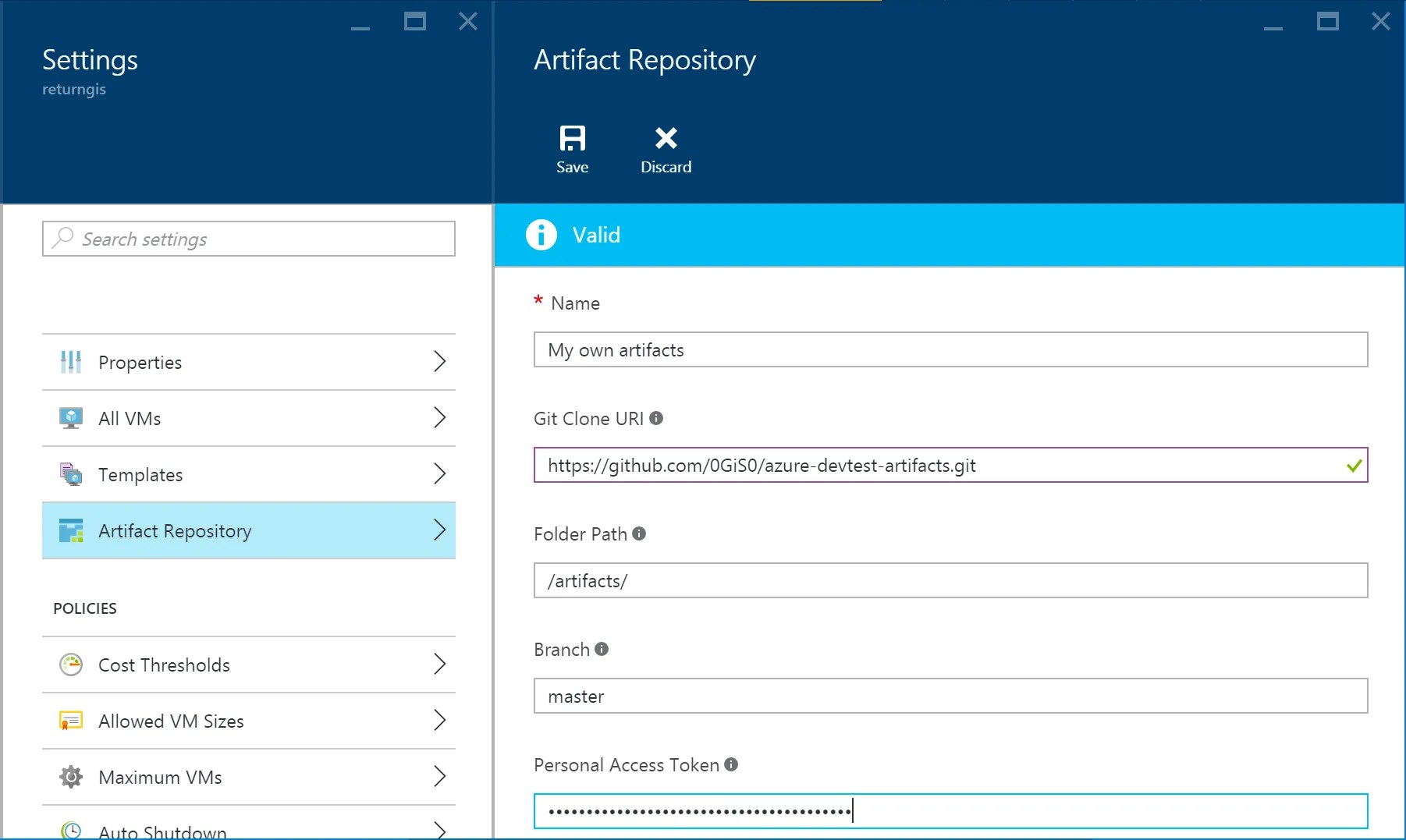Image resolution: width=1406 pixels, height=840 pixels.
Task: Expand the Allowed VM Sizes chevron
Action: point(439,720)
